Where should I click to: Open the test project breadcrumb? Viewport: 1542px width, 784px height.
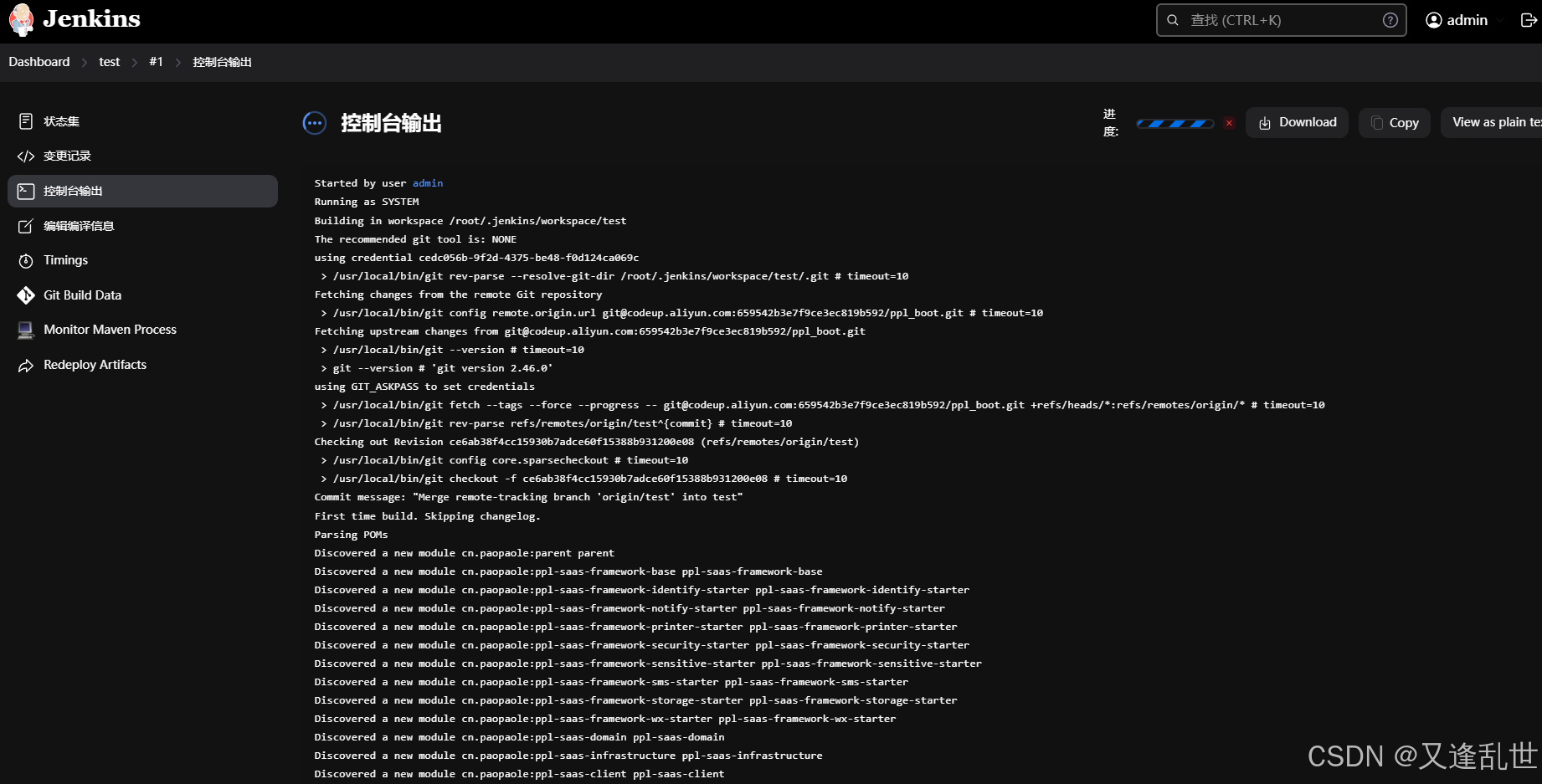click(x=110, y=62)
